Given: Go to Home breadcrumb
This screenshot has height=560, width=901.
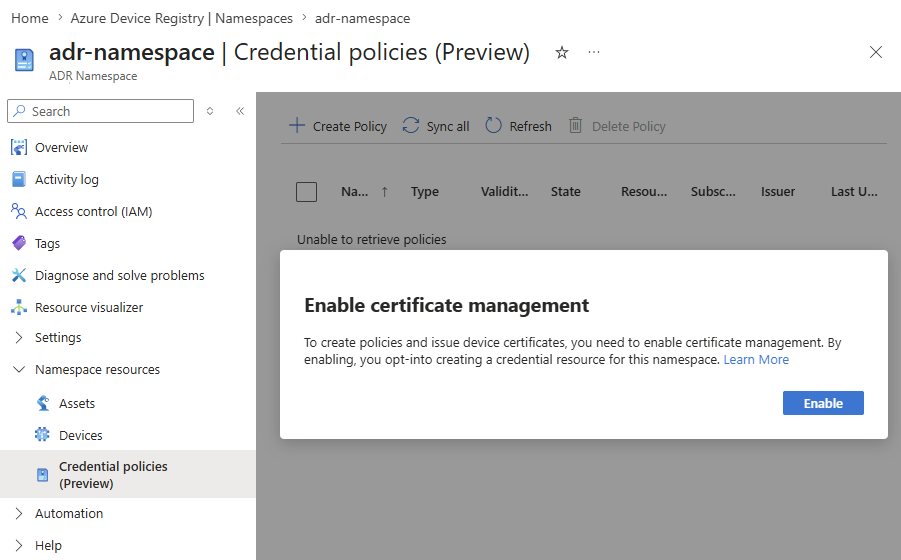Looking at the screenshot, I should [x=30, y=18].
